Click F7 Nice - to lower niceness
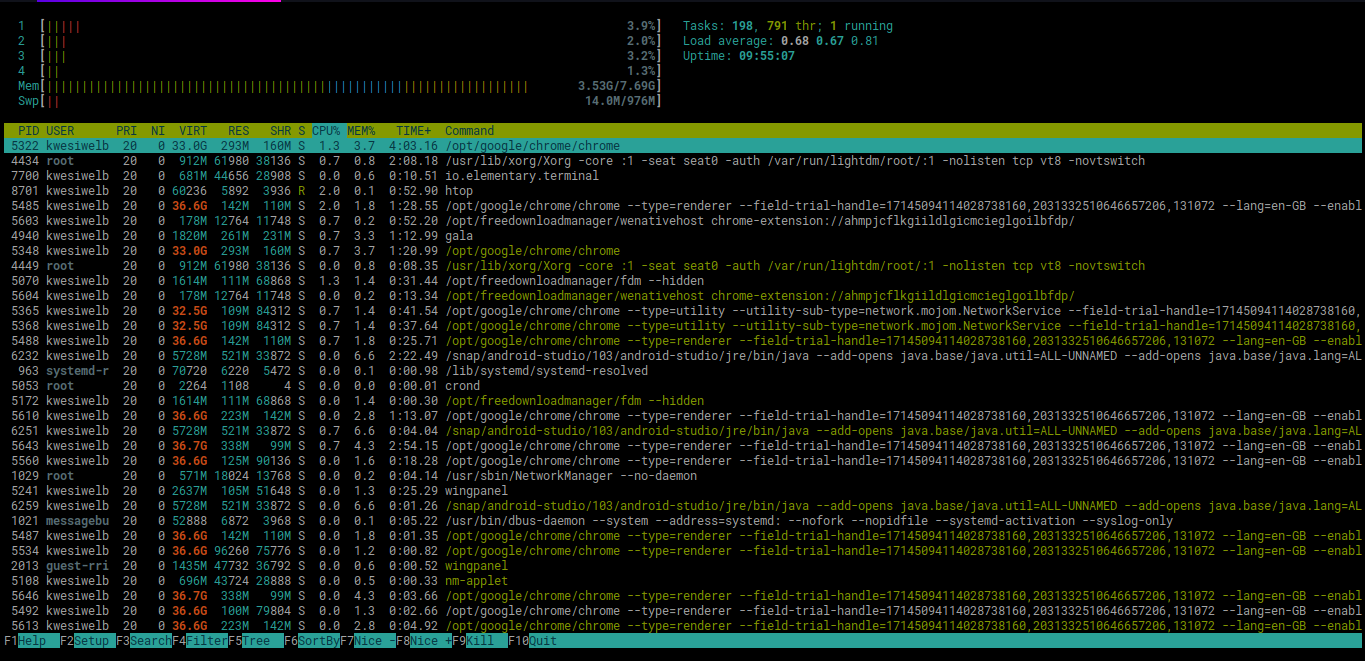Image resolution: width=1365 pixels, height=661 pixels. coord(367,641)
